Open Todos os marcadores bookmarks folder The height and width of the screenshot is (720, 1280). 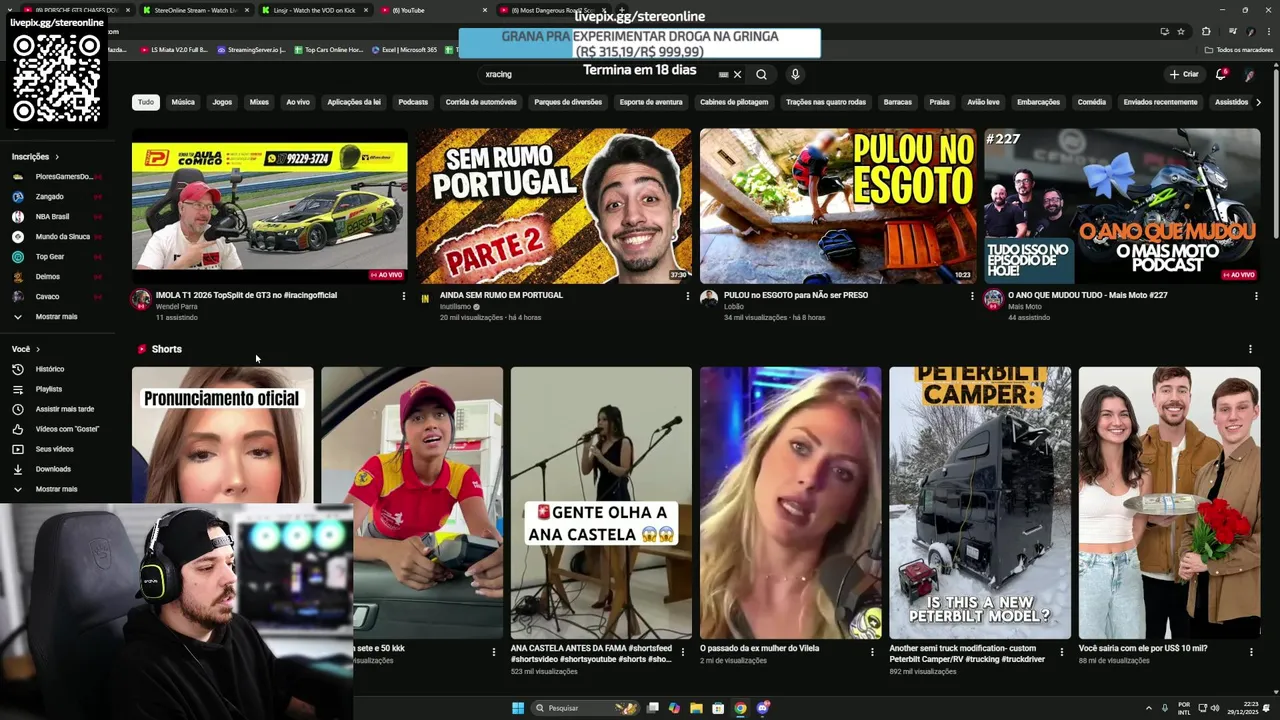1238,49
